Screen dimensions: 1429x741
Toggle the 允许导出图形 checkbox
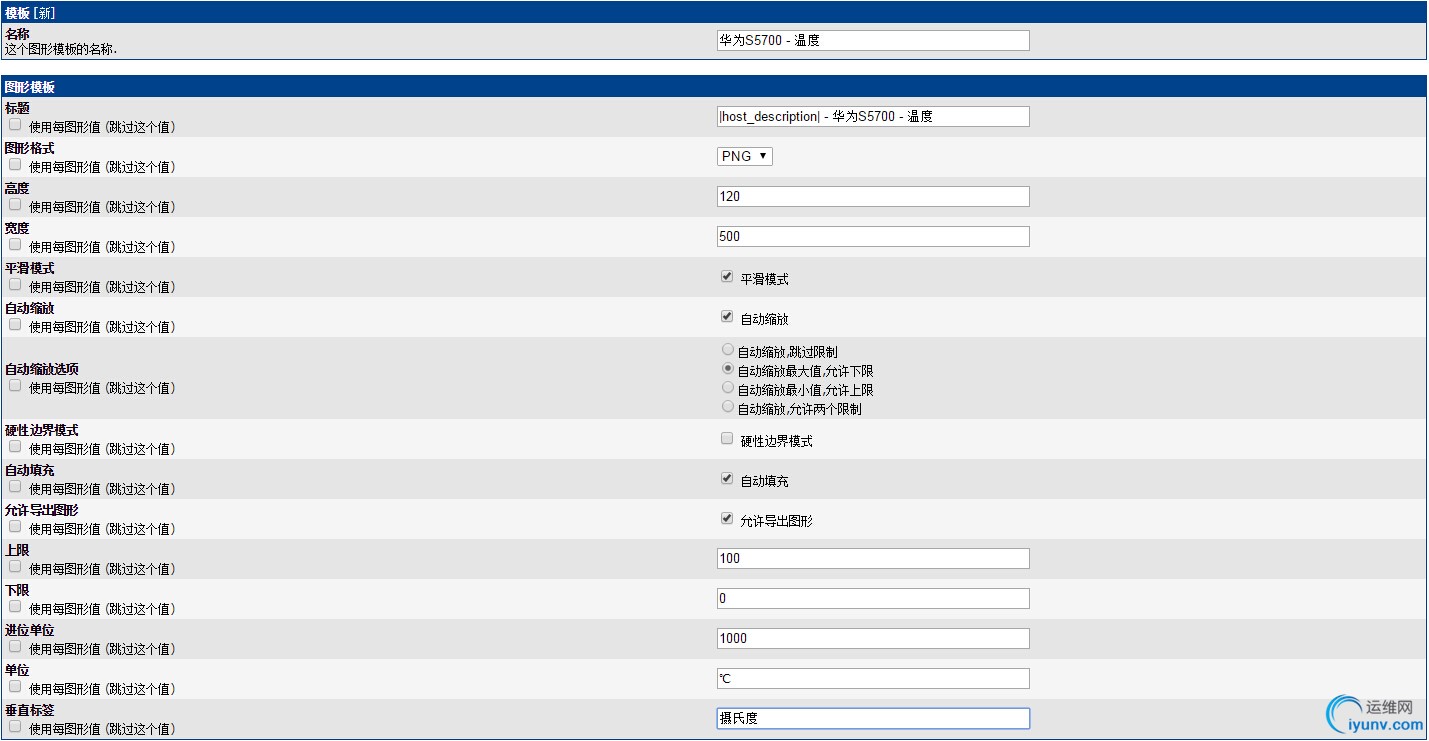(727, 519)
